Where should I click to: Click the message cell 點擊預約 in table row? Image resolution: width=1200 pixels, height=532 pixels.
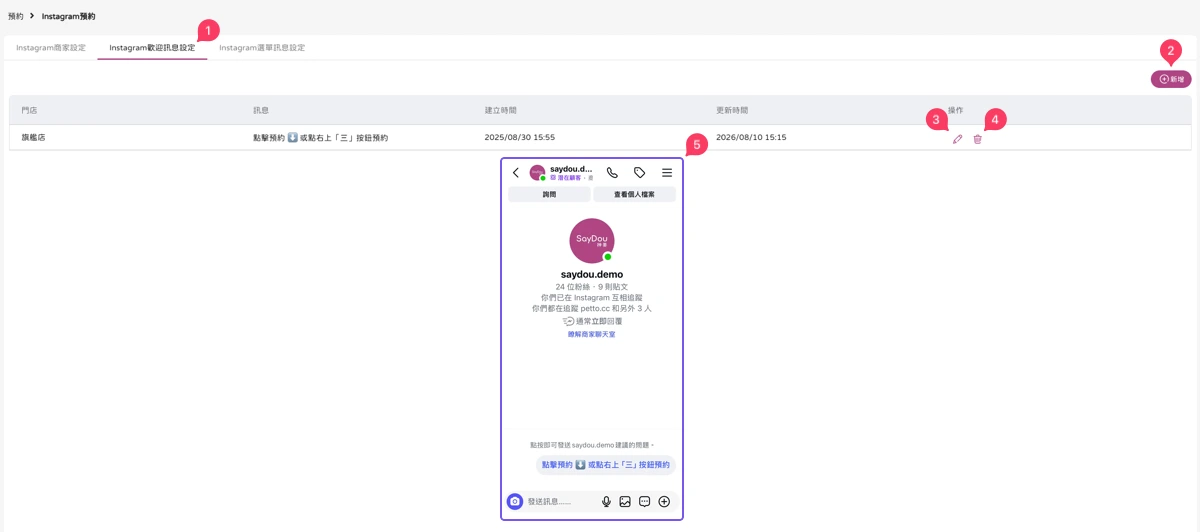[320, 138]
